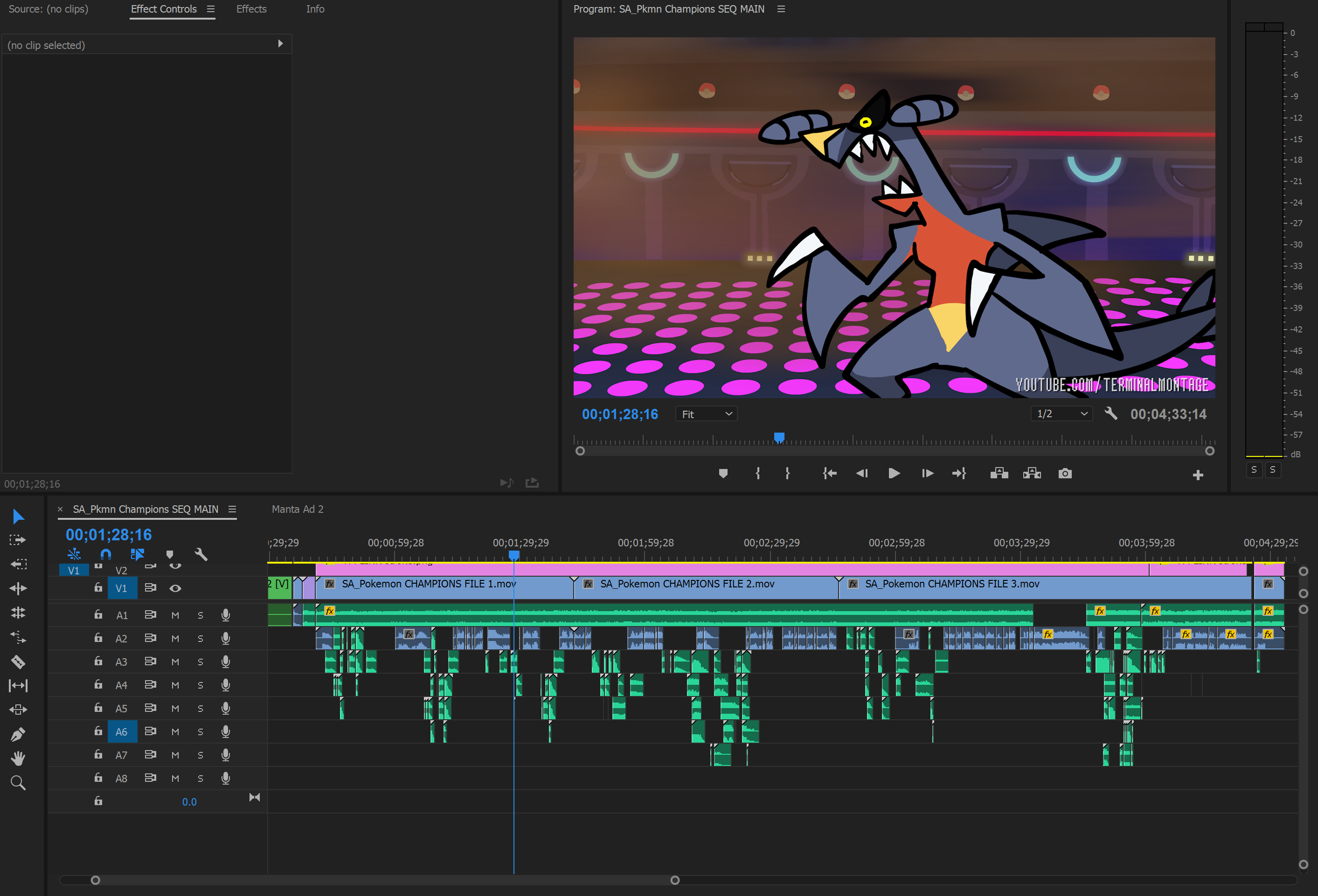Select the A6 track target button
Image resolution: width=1318 pixels, height=896 pixels.
122,731
